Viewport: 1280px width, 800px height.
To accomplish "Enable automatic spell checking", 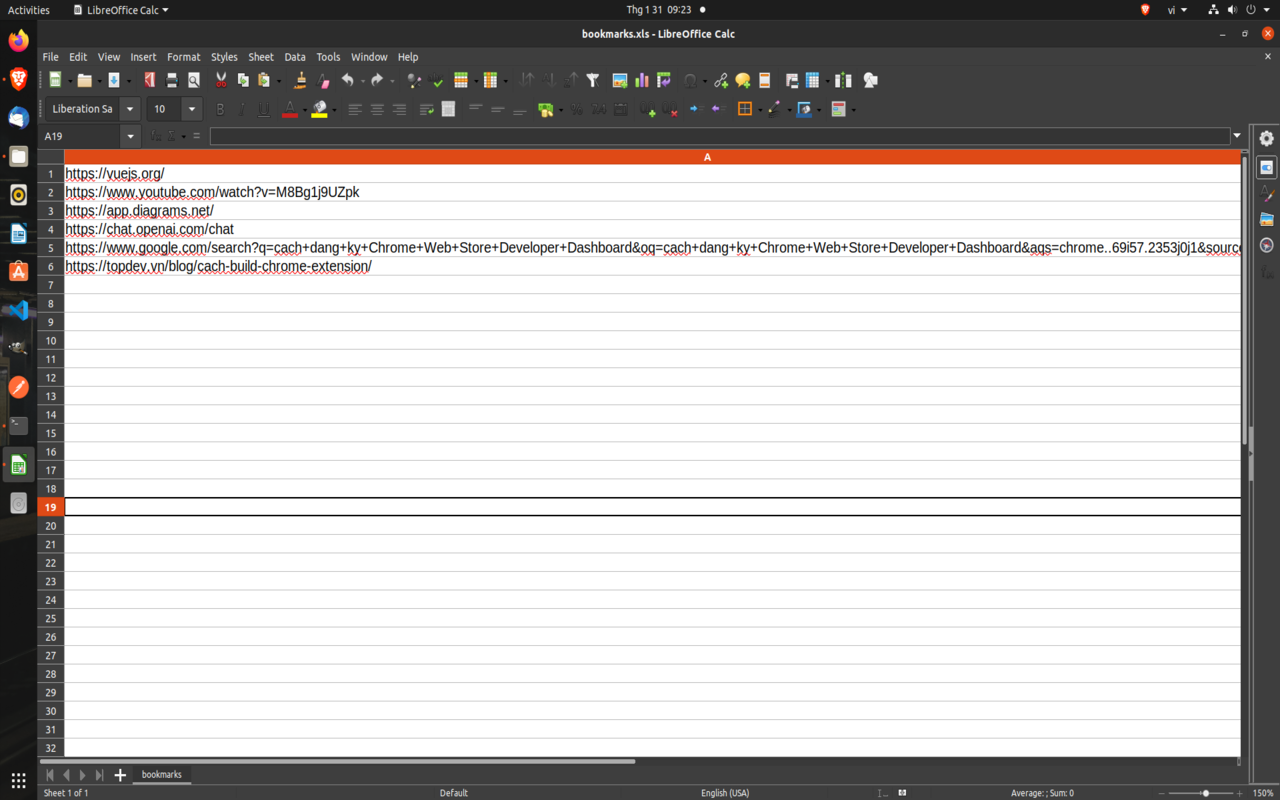I will 437,80.
